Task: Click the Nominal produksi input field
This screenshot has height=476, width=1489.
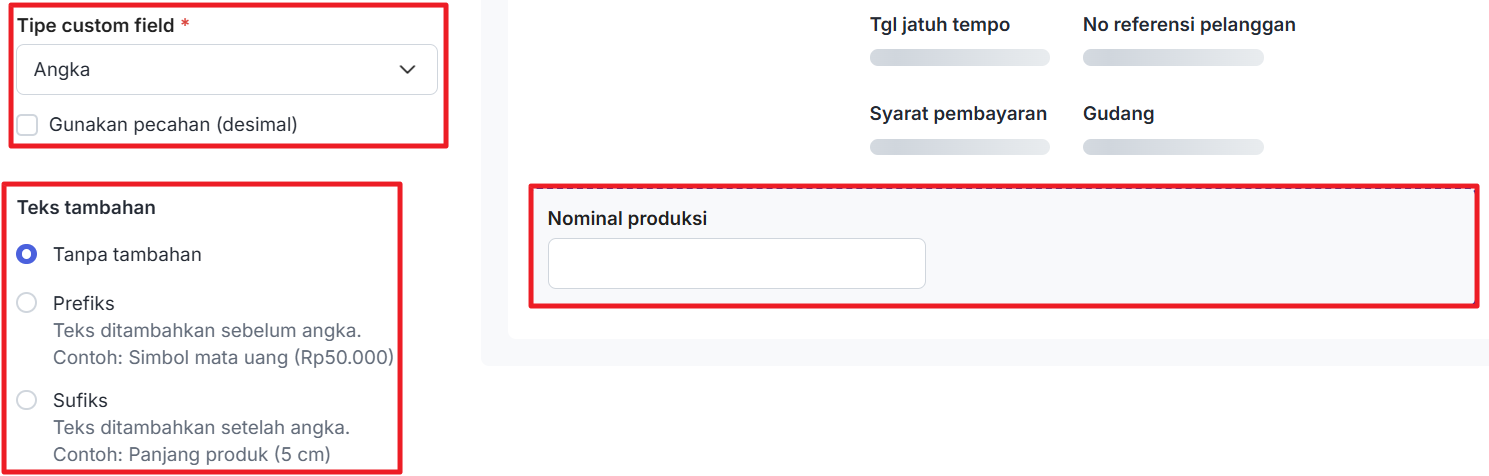Action: (736, 263)
